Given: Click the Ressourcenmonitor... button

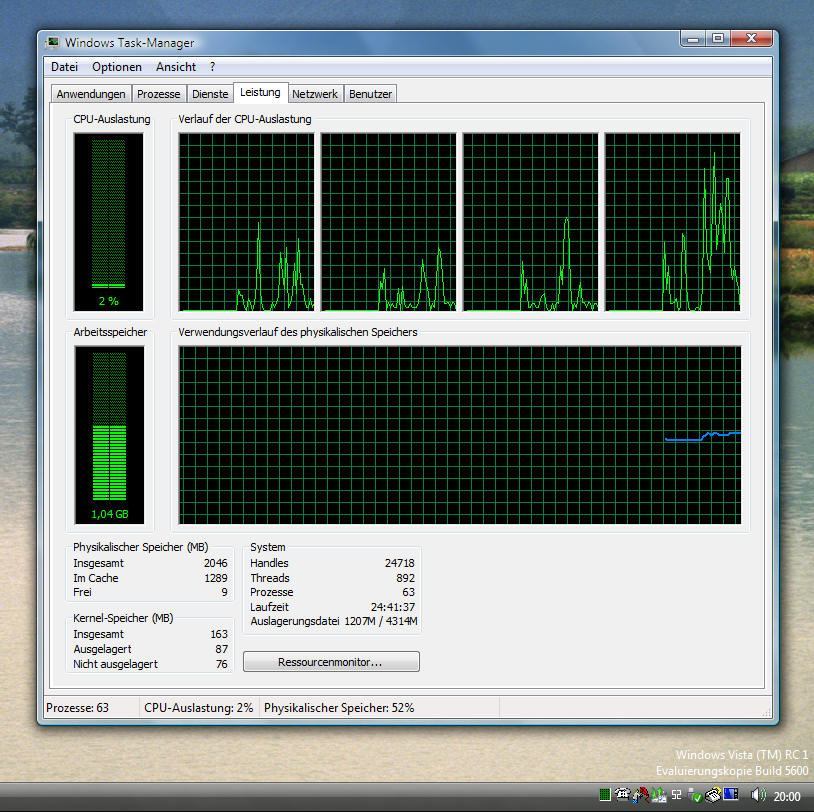Looking at the screenshot, I should [331, 662].
